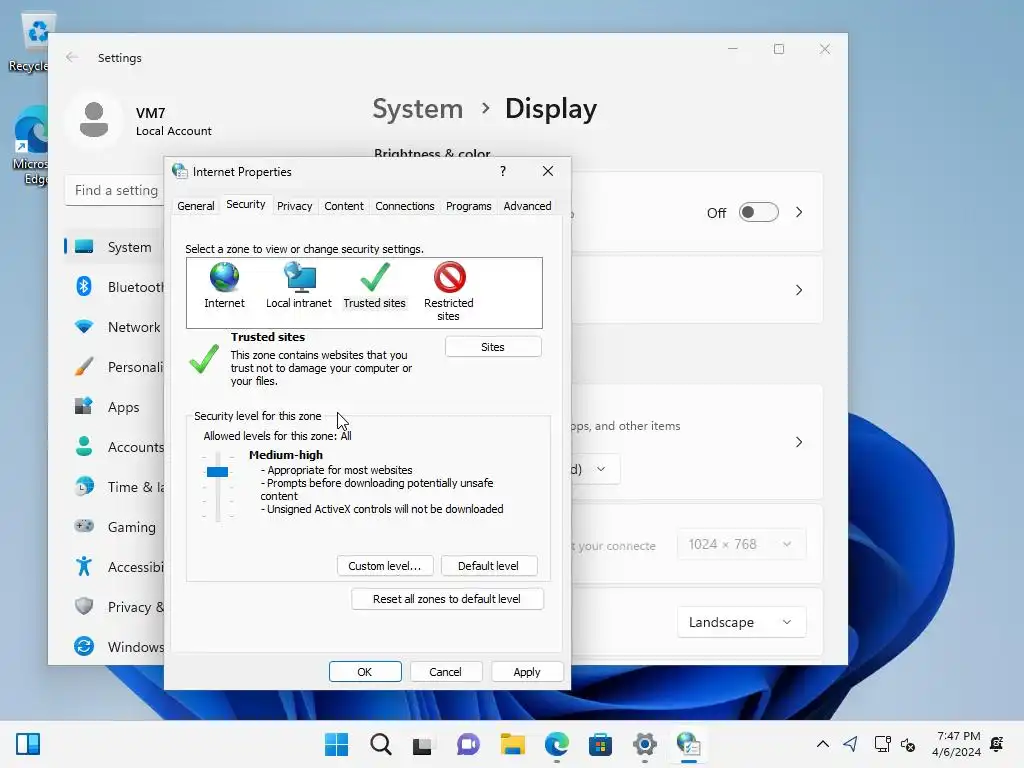The width and height of the screenshot is (1024, 768).
Task: Switch to the Privacy tab
Action: [x=295, y=206]
